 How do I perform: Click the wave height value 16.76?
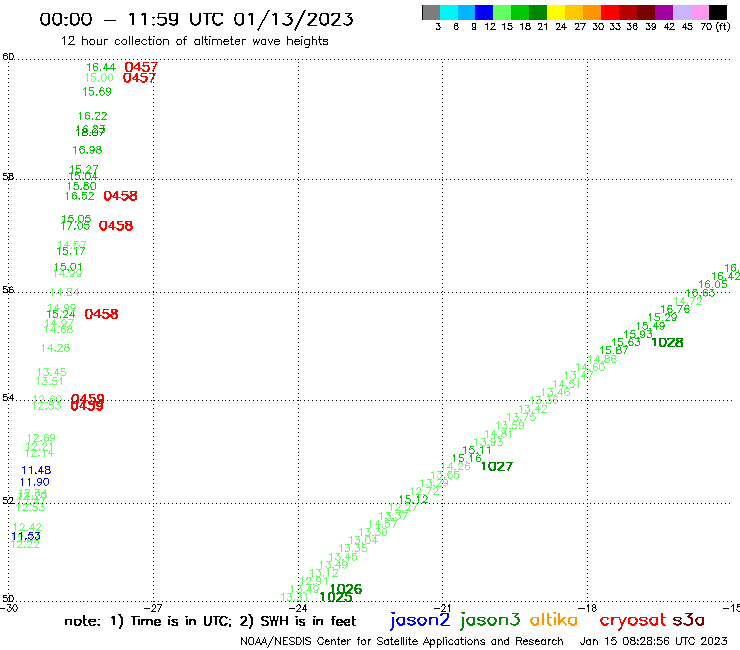[x=675, y=309]
